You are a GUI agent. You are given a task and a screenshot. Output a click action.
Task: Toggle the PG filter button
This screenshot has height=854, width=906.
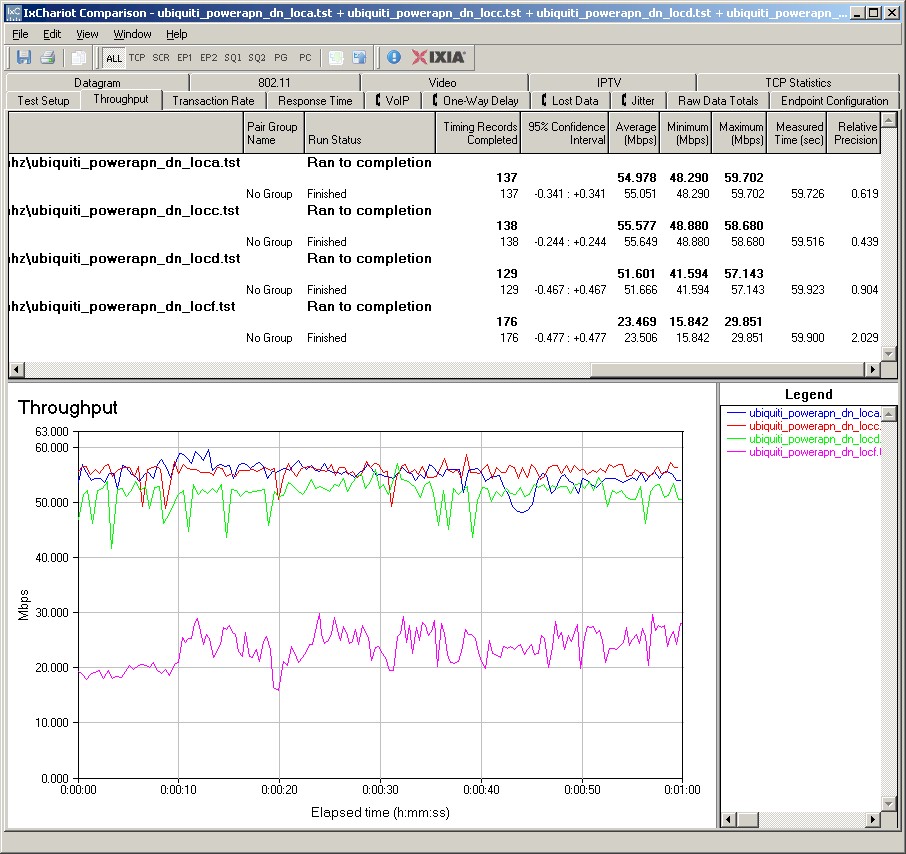pos(281,58)
